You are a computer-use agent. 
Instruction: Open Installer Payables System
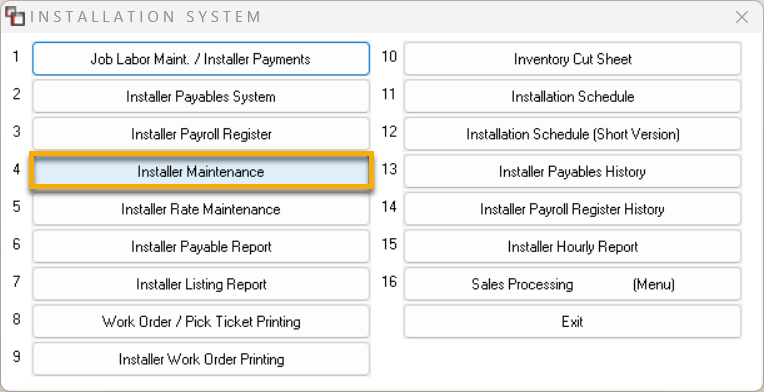click(201, 96)
